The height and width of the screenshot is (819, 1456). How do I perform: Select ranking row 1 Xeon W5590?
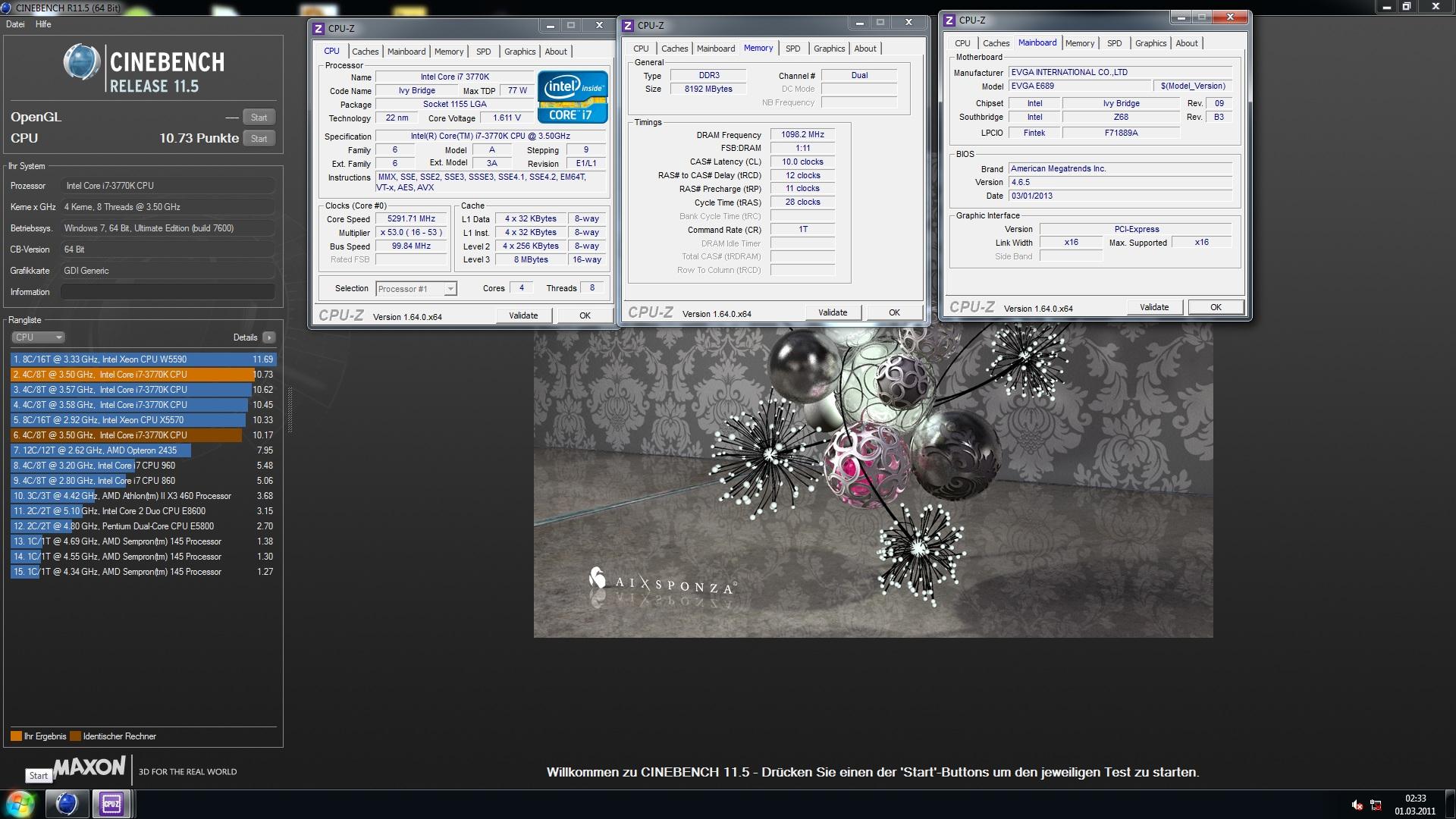143,359
